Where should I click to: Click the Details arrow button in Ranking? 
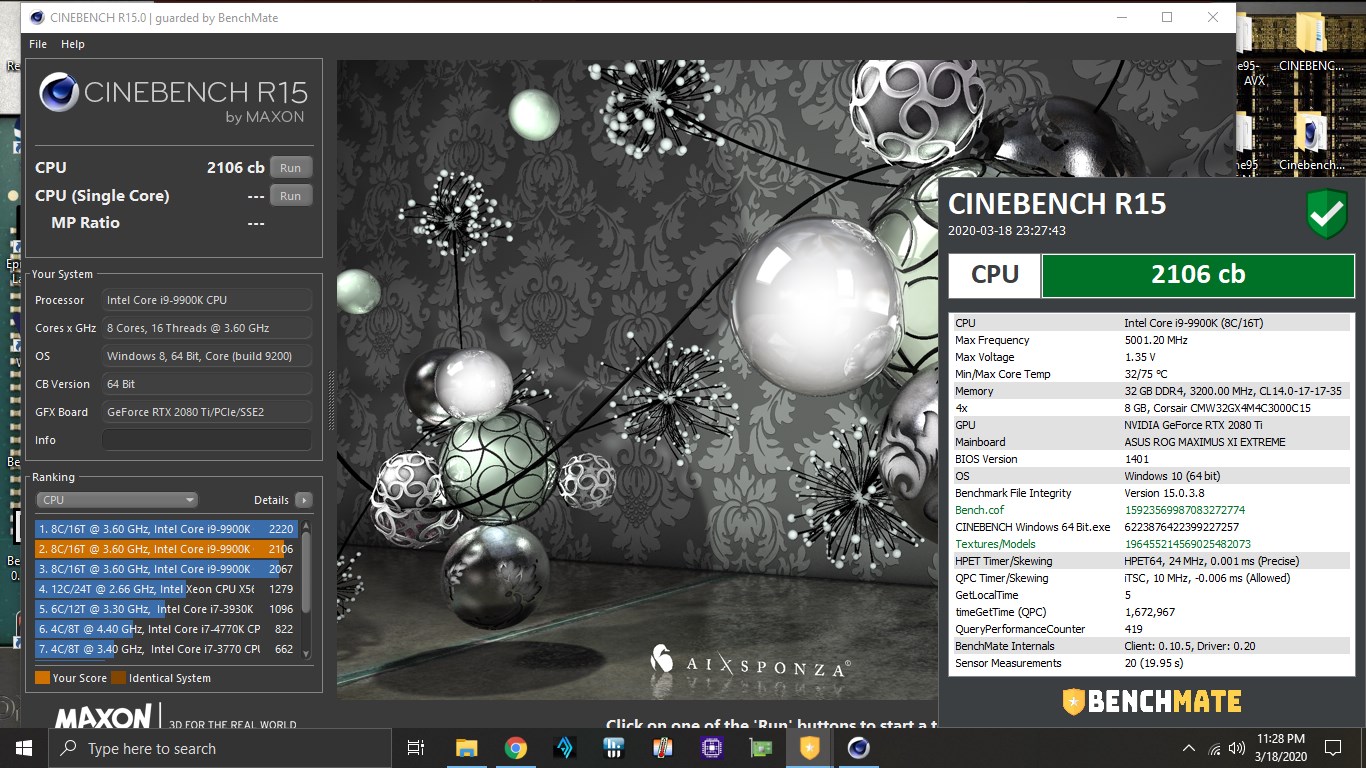point(304,500)
